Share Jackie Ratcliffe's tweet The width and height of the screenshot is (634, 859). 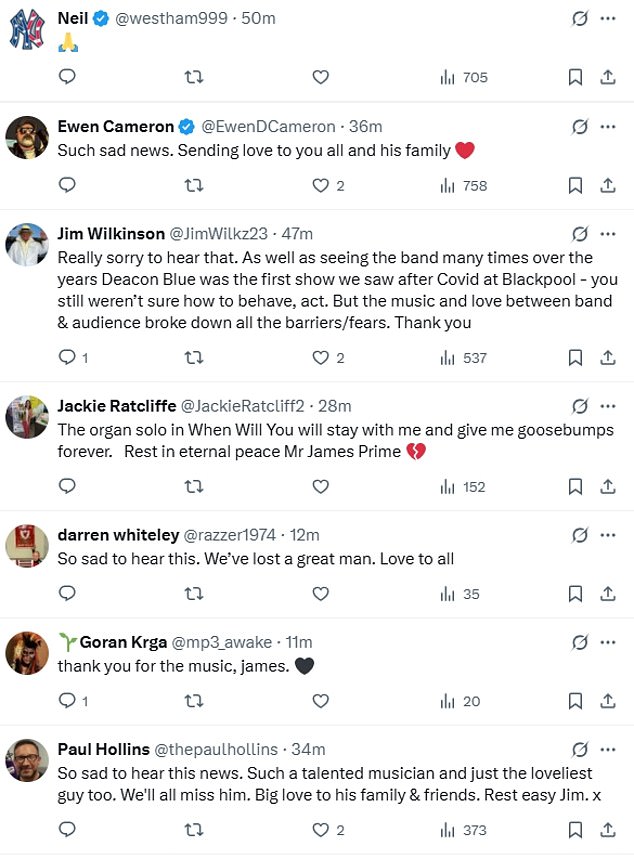[607, 487]
